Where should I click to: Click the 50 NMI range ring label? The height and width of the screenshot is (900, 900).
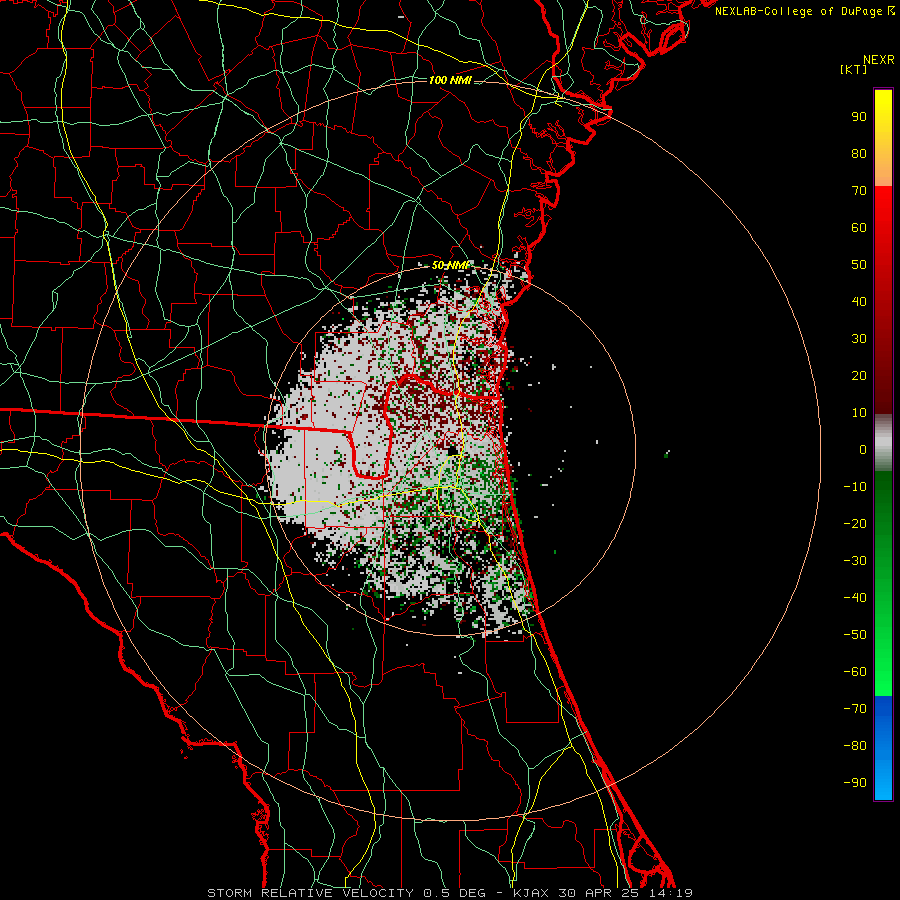coord(451,265)
